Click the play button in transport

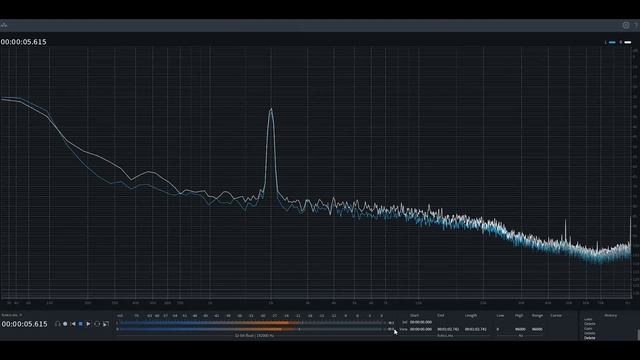[x=89, y=324]
